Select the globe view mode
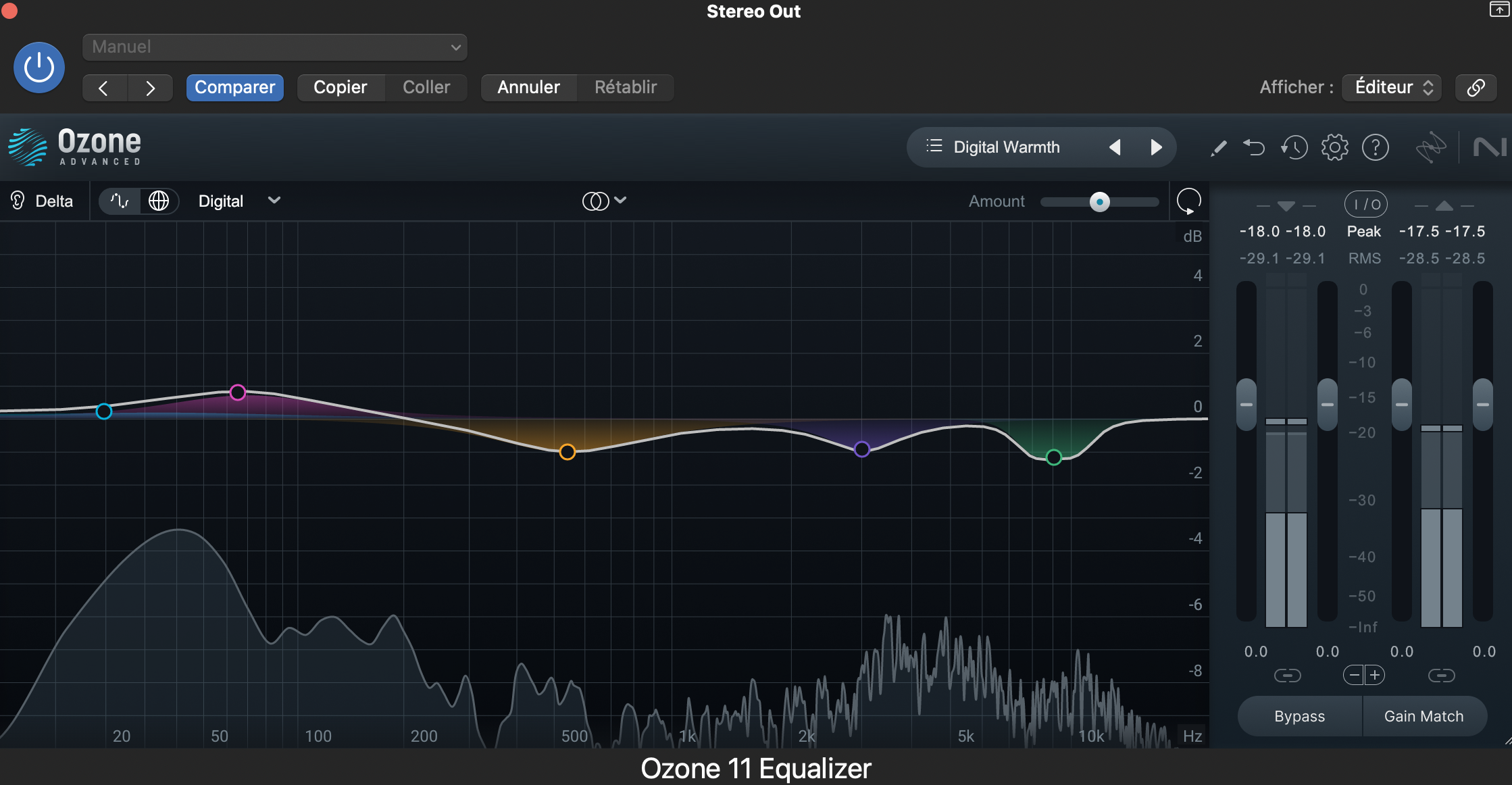The width and height of the screenshot is (1512, 785). click(159, 201)
